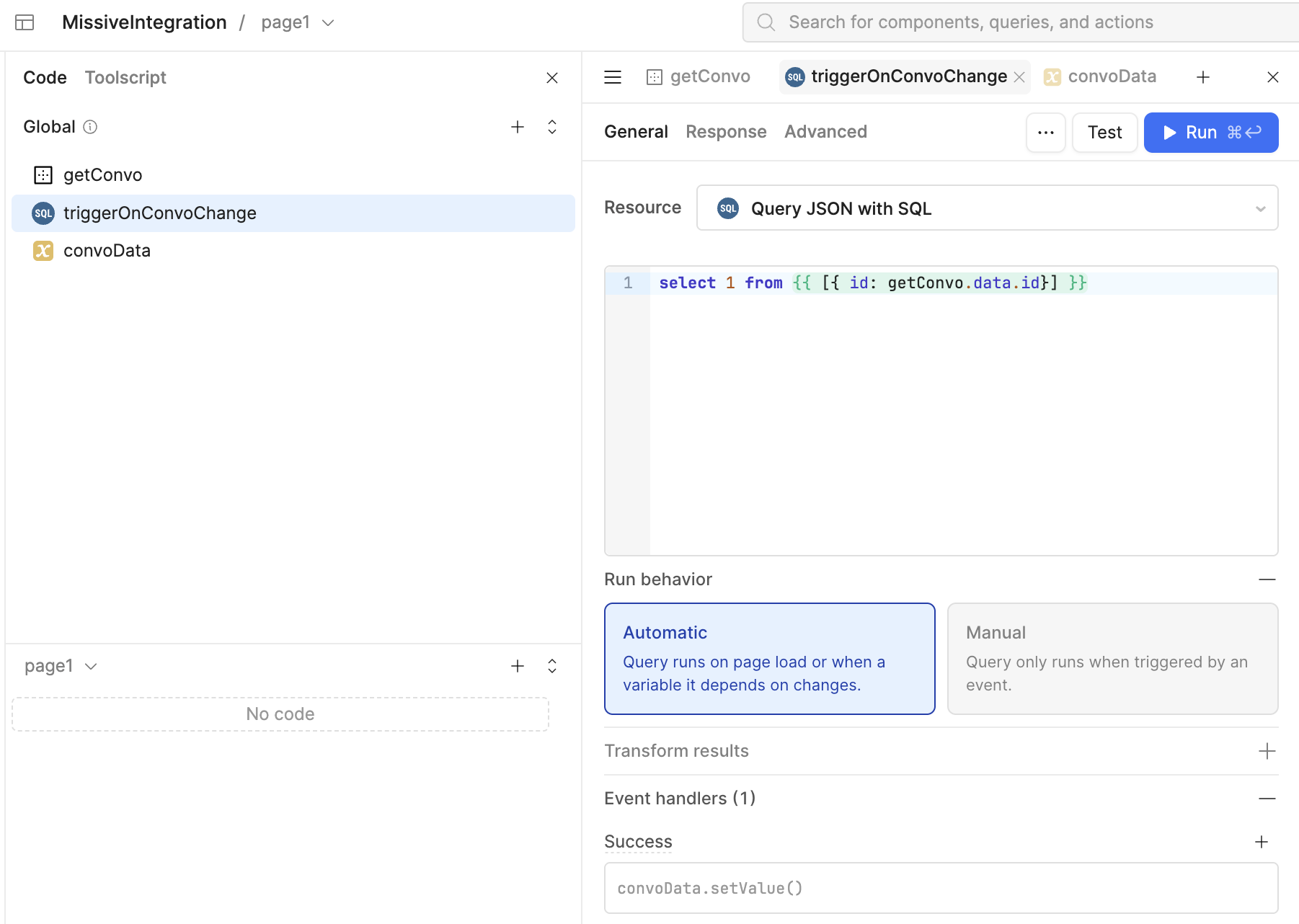1299x924 pixels.
Task: Add code to page1 section
Action: (x=518, y=666)
